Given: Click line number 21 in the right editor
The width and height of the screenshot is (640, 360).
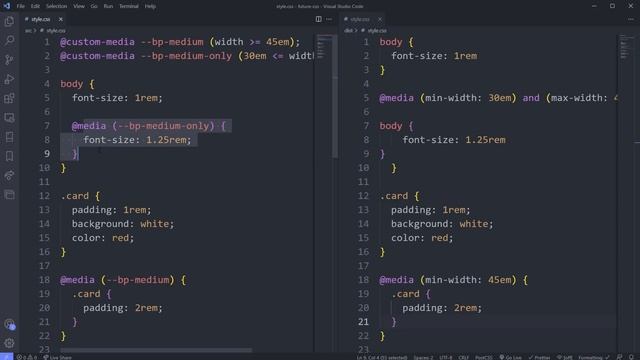Looking at the screenshot, I should point(363,322).
